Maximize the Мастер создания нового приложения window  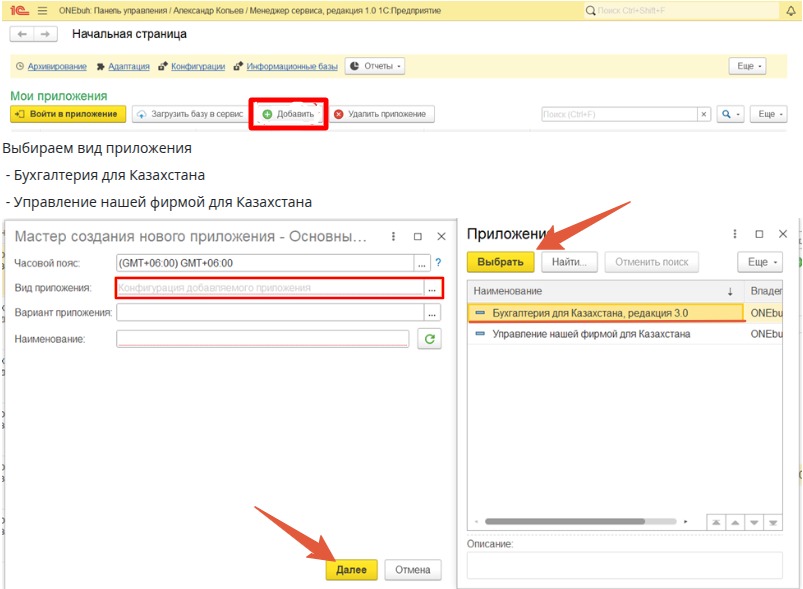[418, 236]
